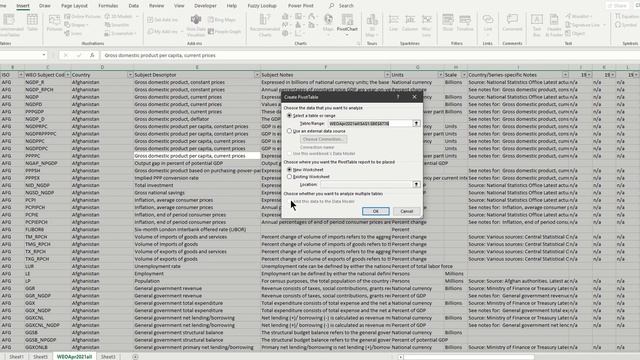Open help in Create PivotTable dialog
Viewport: 640px width, 360px height.
click(398, 97)
